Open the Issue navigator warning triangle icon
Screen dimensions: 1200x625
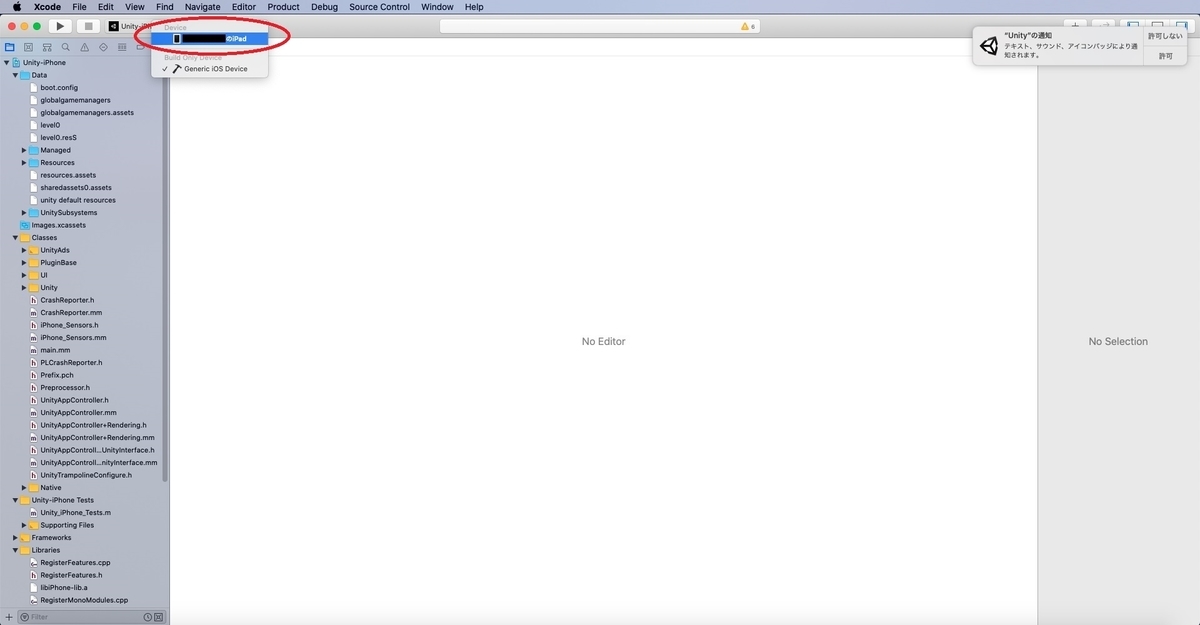click(85, 46)
